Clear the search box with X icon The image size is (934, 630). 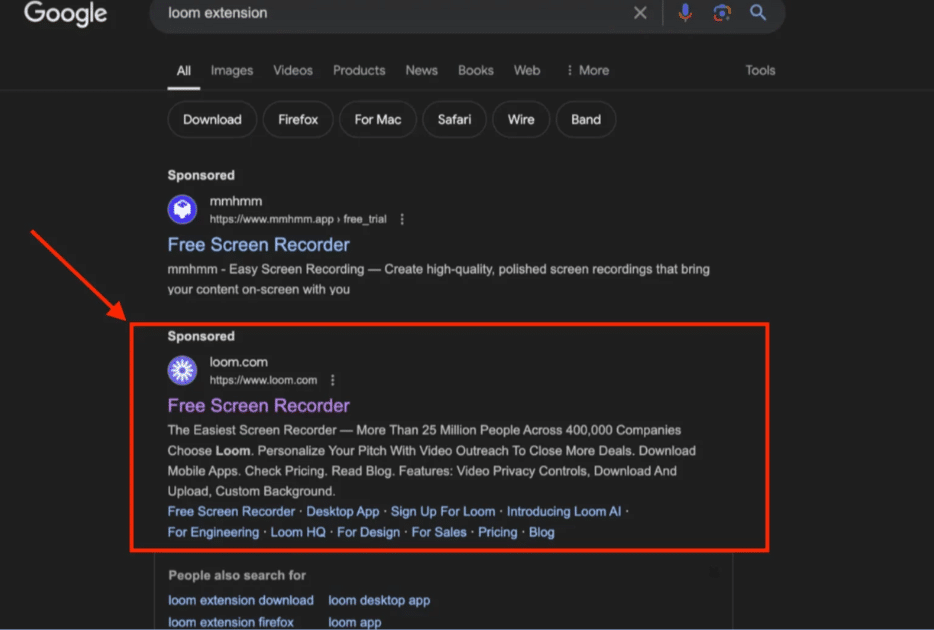(x=640, y=13)
